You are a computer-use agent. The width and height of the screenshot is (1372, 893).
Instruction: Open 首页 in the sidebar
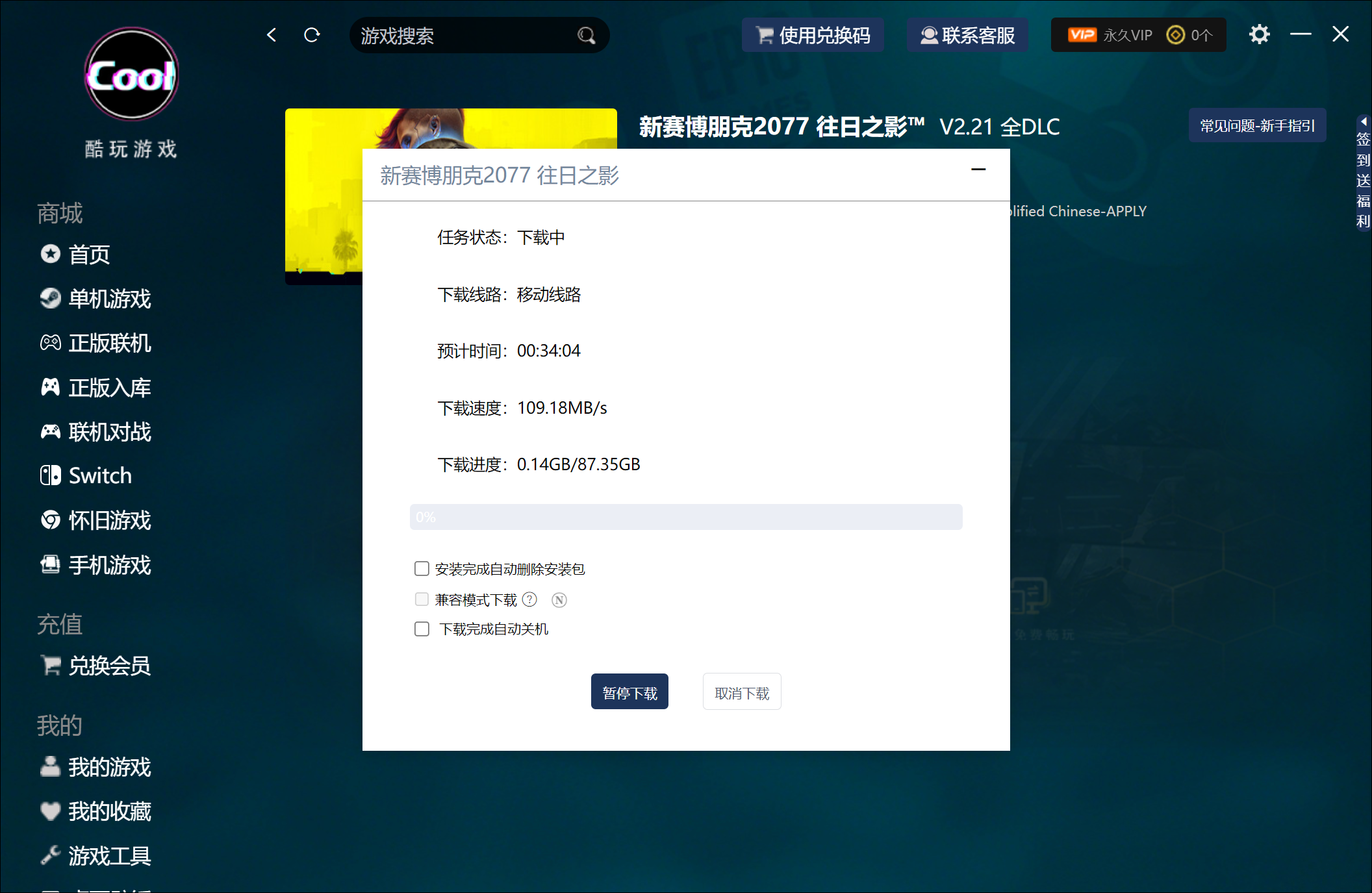click(75, 254)
